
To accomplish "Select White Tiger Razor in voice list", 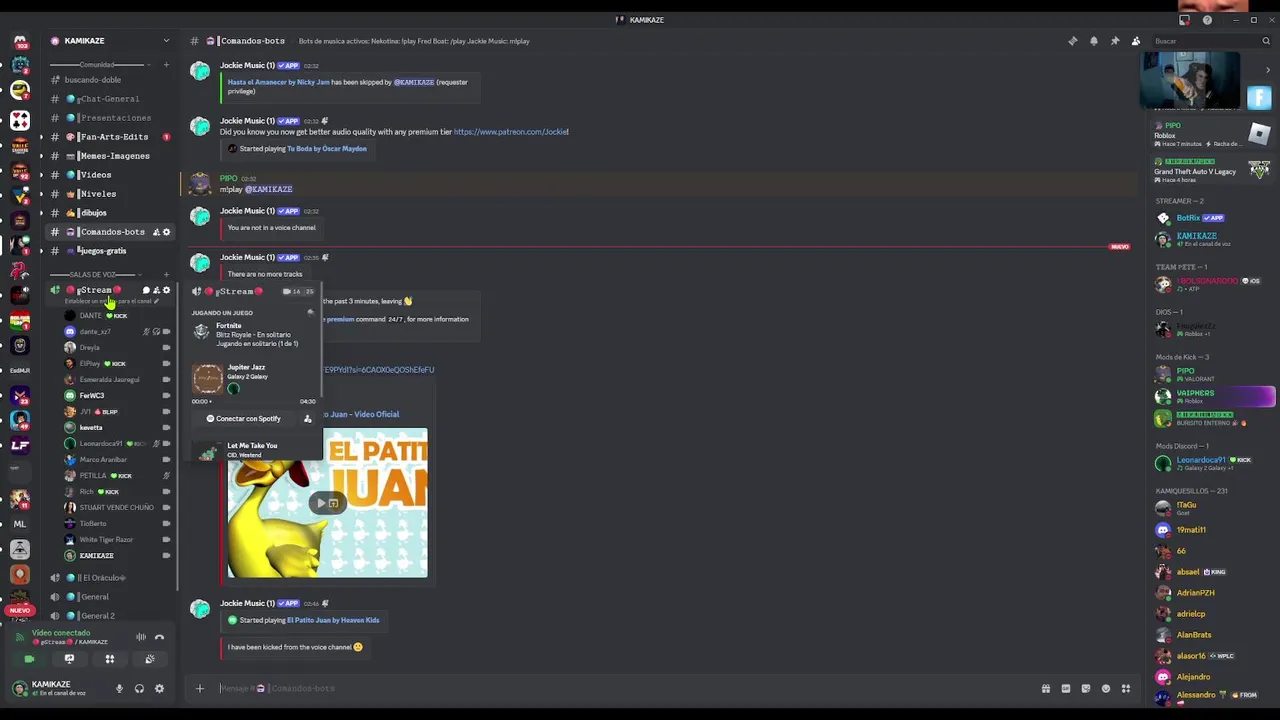I will [117, 540].
